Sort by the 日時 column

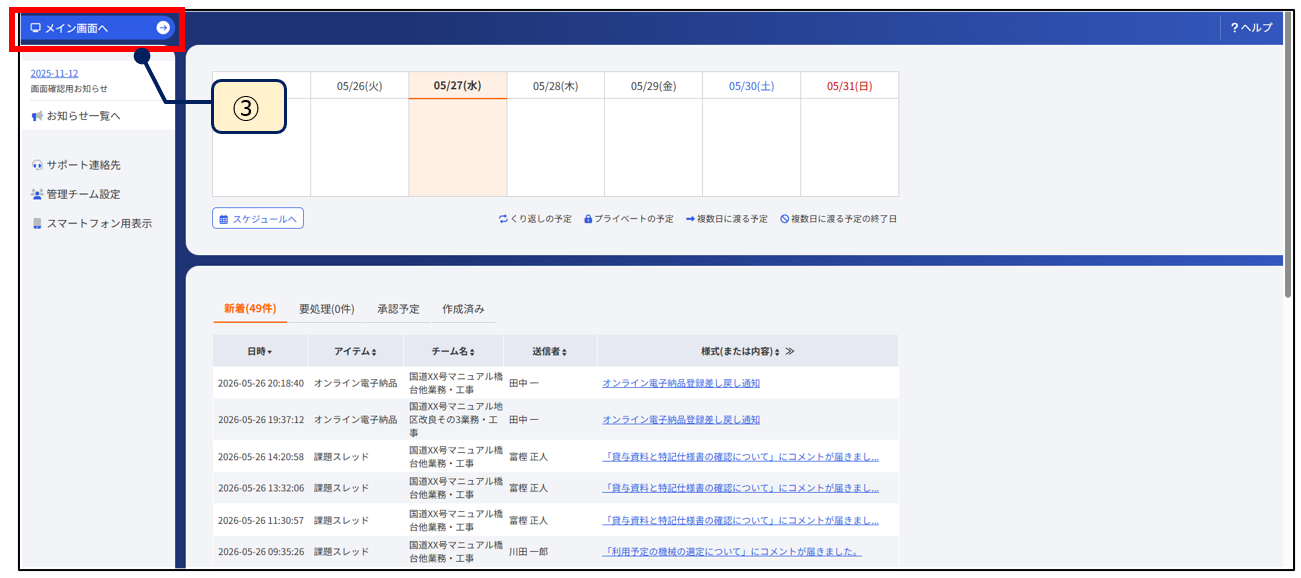(x=260, y=351)
